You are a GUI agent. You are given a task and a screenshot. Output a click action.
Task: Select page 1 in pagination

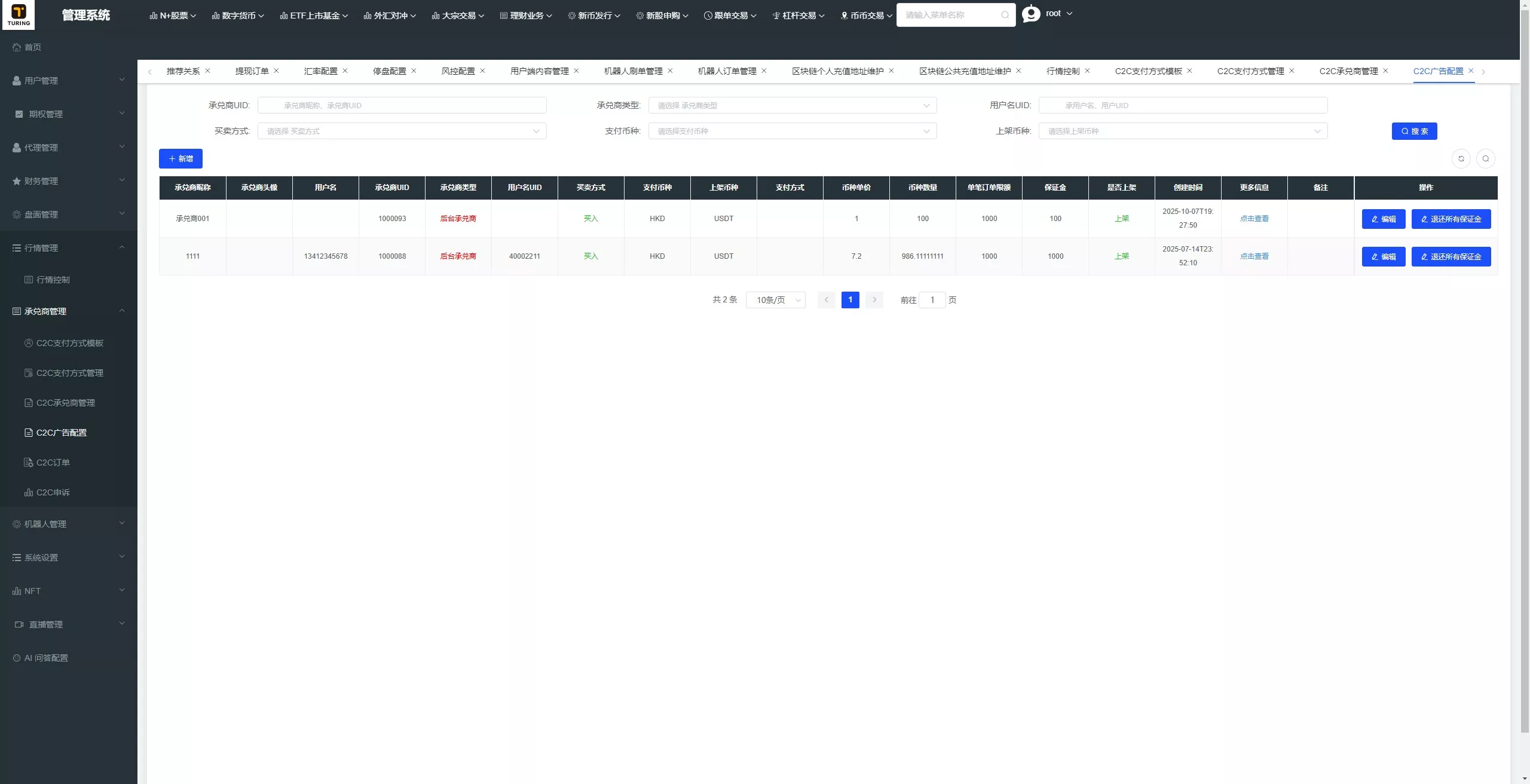(850, 300)
